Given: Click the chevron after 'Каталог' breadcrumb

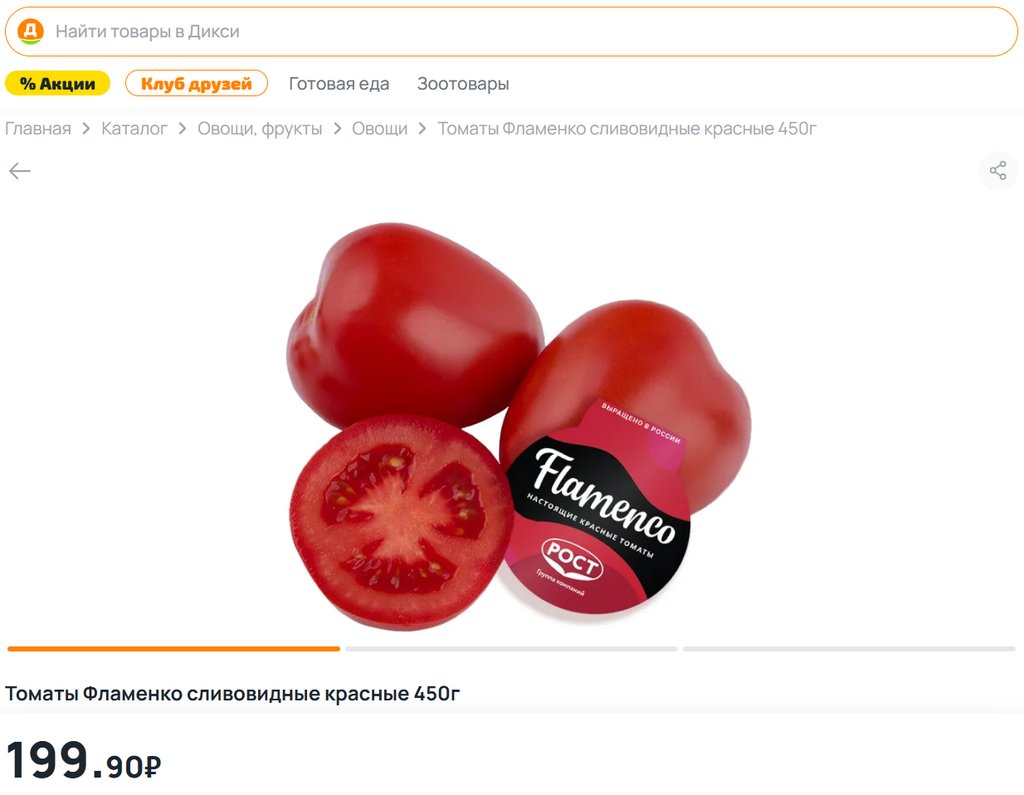Looking at the screenshot, I should point(183,129).
